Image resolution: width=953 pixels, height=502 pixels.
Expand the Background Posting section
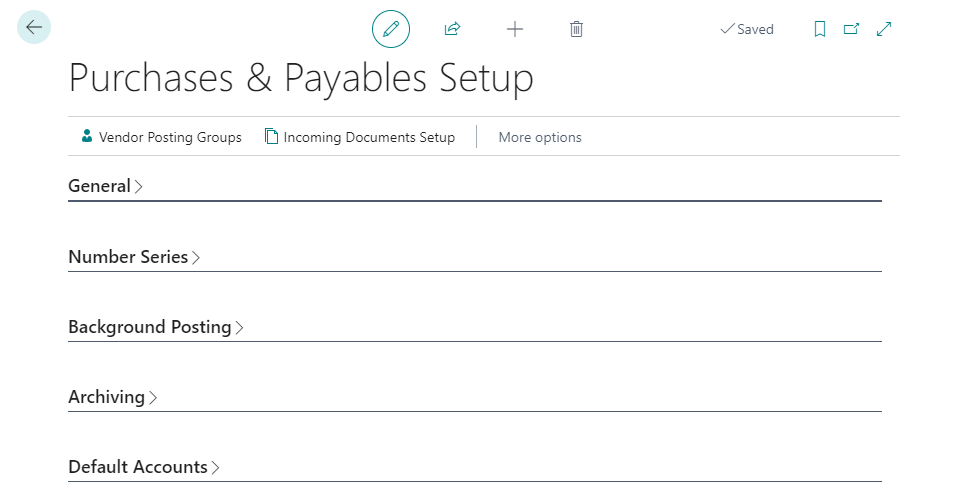tap(150, 327)
